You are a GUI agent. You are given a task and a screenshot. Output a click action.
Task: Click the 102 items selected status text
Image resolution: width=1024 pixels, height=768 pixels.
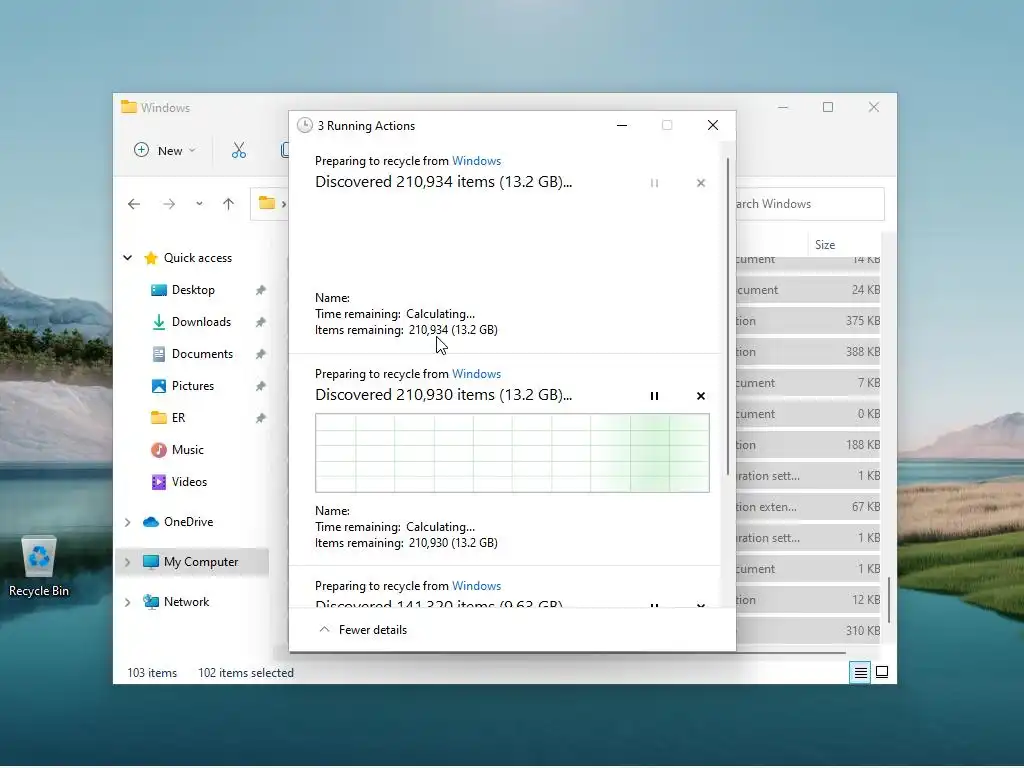(246, 673)
